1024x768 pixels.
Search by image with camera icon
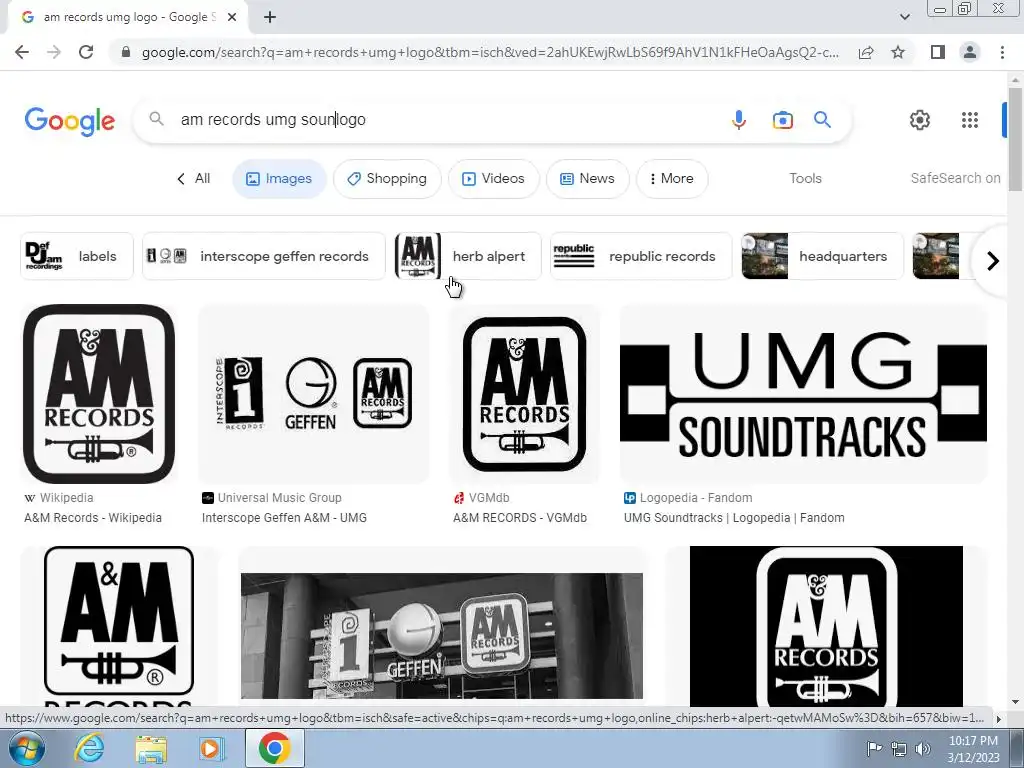(x=782, y=120)
